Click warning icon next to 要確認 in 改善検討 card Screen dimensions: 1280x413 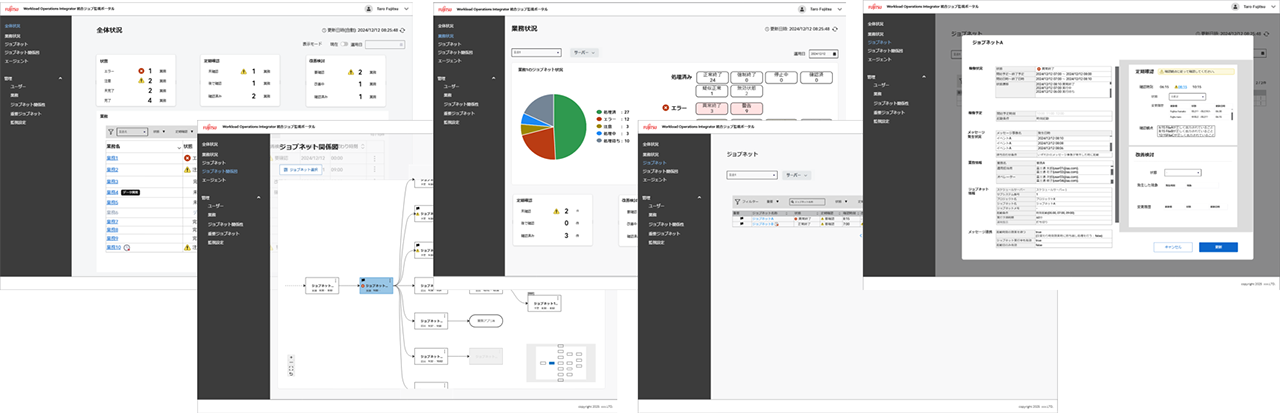352,72
